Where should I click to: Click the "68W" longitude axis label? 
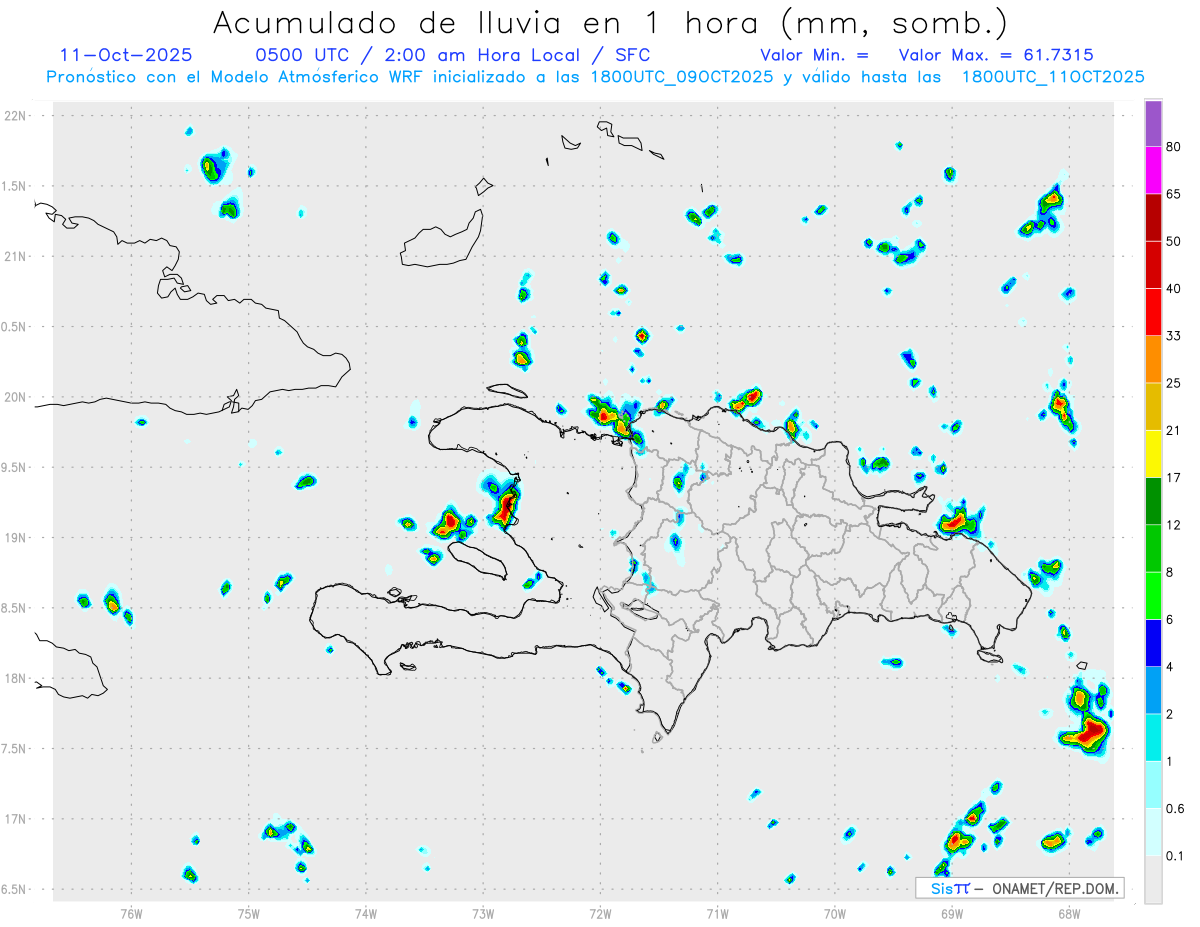coord(1069,912)
